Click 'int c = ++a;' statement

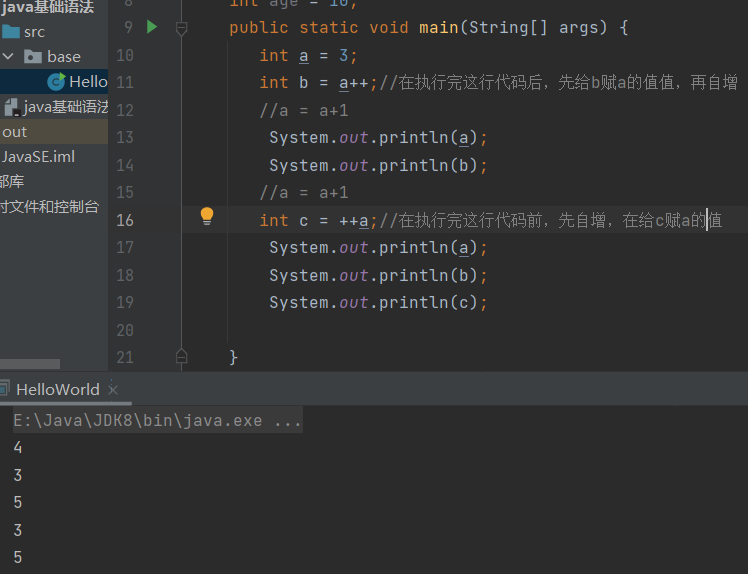click(x=318, y=220)
